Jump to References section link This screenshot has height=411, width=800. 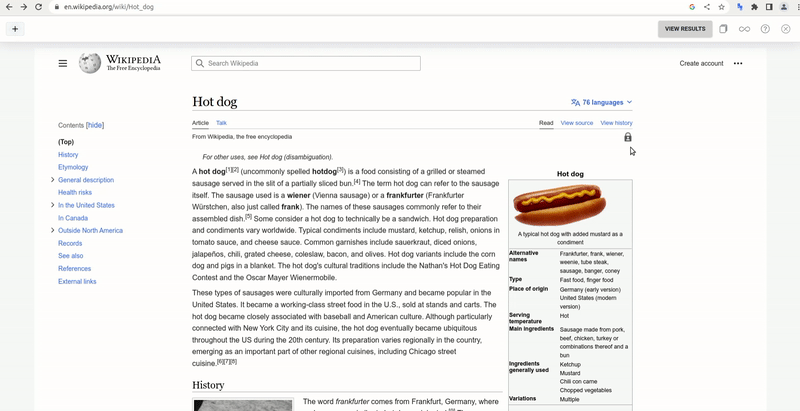click(74, 269)
